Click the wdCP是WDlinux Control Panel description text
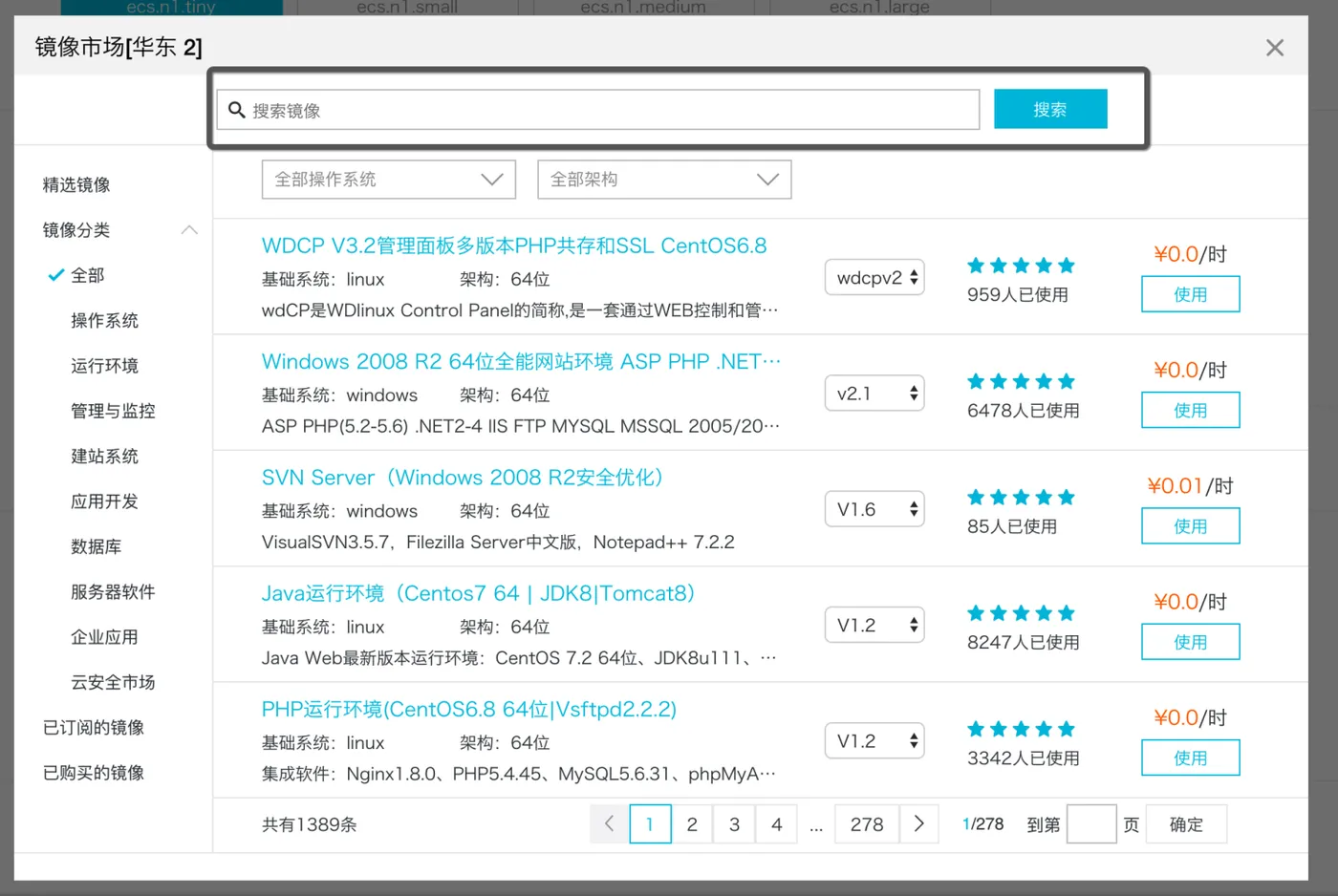Viewport: 1338px width, 896px height. [520, 309]
